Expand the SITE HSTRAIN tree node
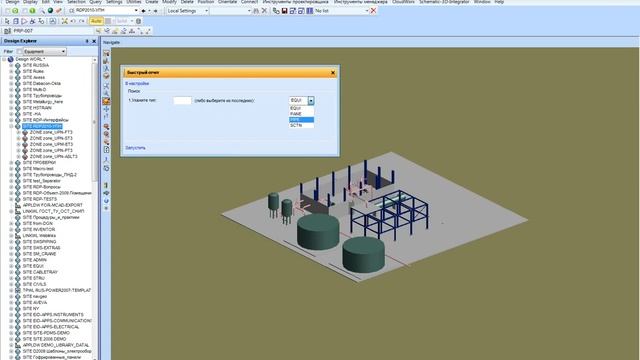The image size is (640, 360). click(11, 108)
